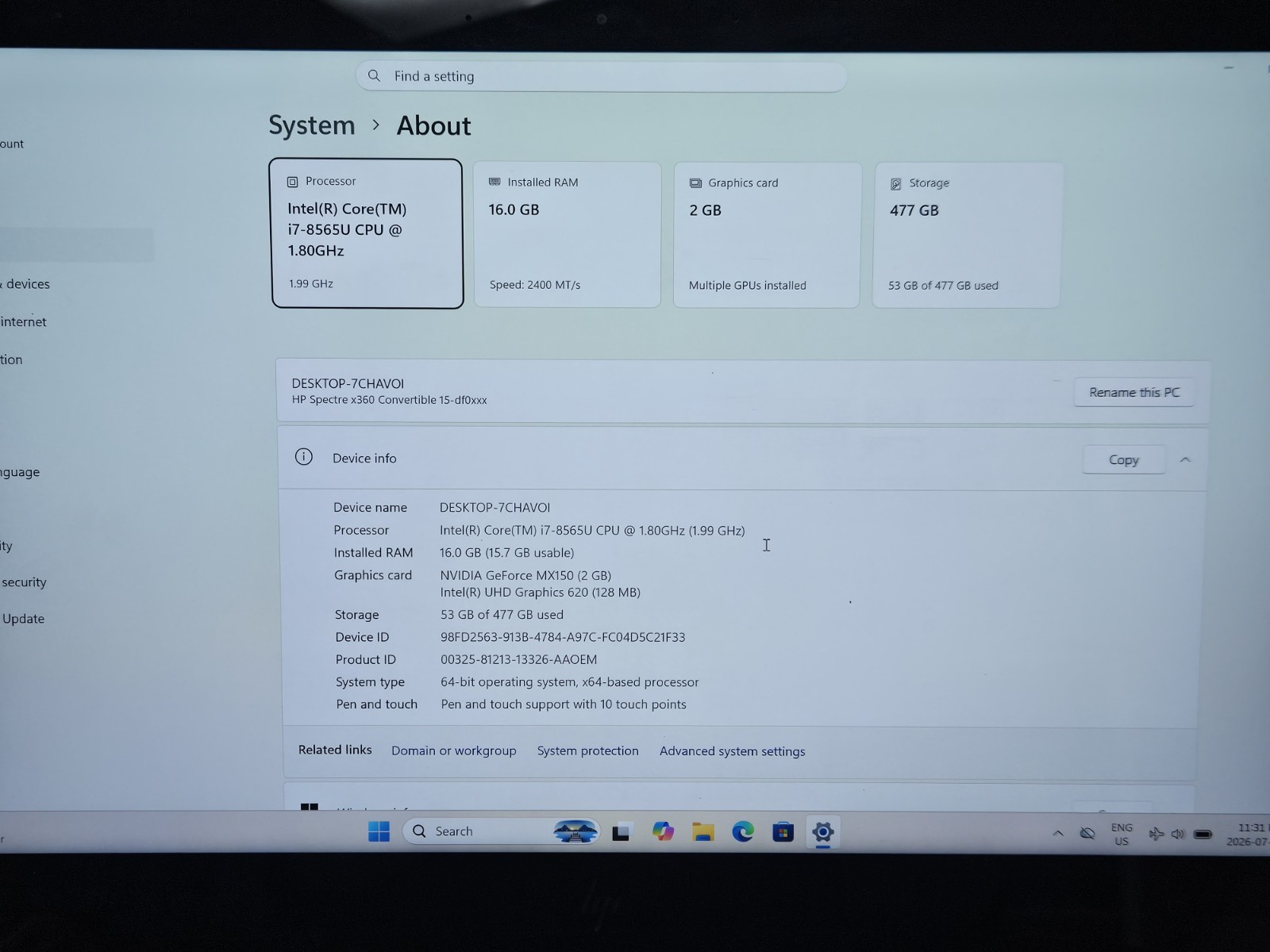Click Multiple GPUs installed text
The width and height of the screenshot is (1270, 952).
point(747,286)
